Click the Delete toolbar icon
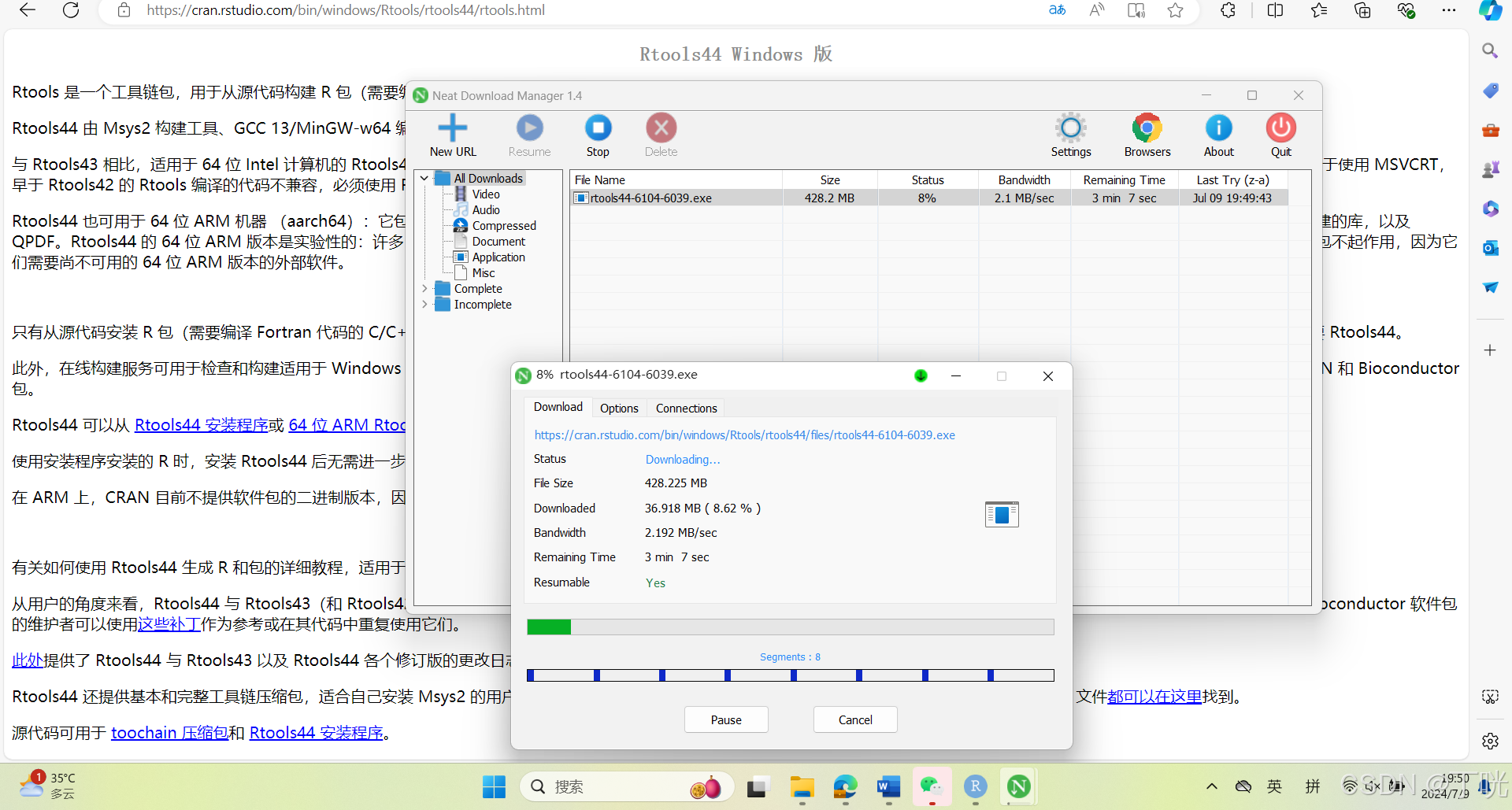1512x810 pixels. [661, 135]
